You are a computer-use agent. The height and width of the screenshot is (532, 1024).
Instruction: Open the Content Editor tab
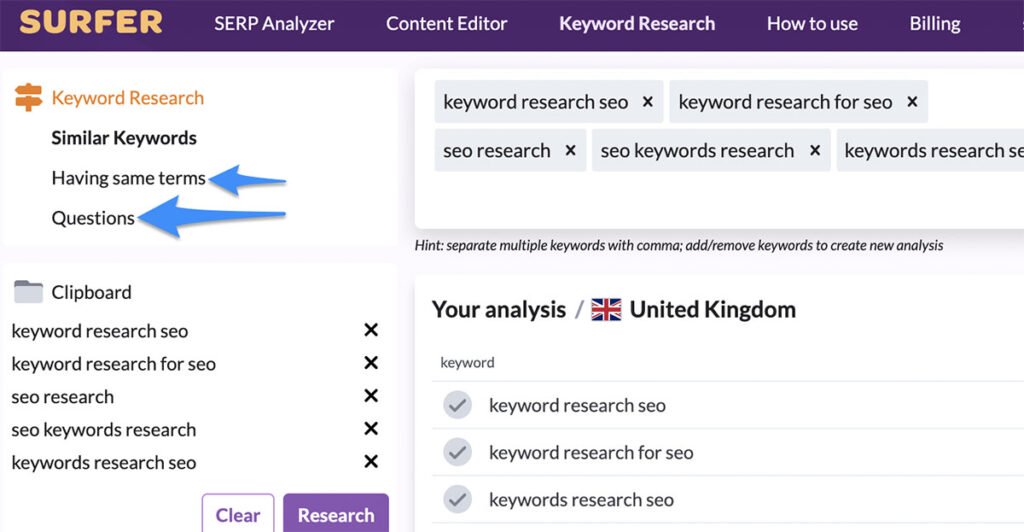click(x=447, y=23)
